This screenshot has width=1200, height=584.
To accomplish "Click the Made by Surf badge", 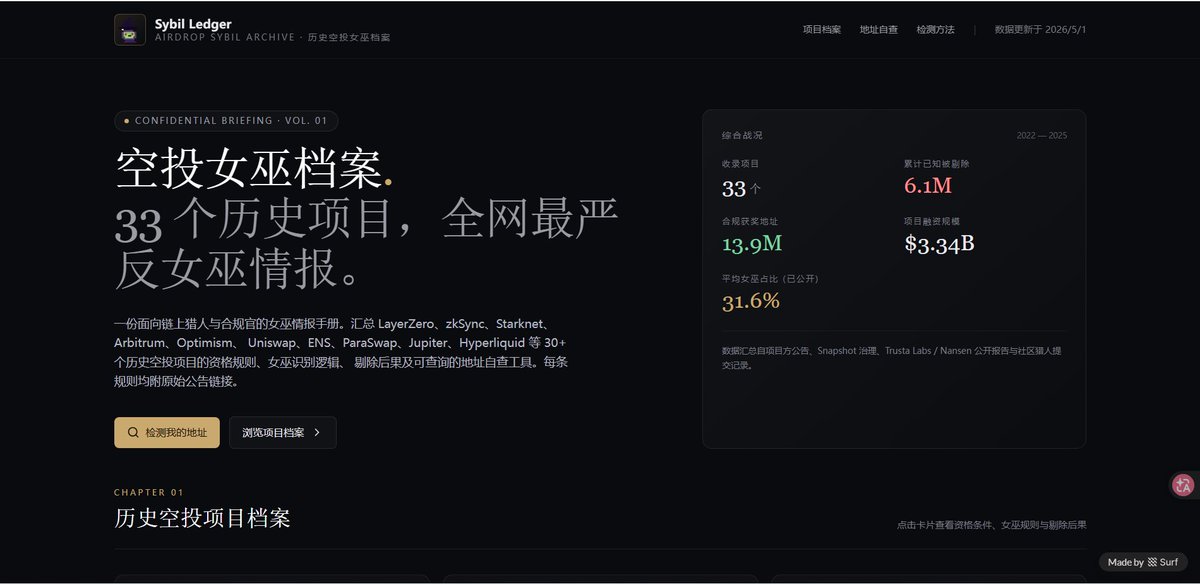I will 1143,562.
